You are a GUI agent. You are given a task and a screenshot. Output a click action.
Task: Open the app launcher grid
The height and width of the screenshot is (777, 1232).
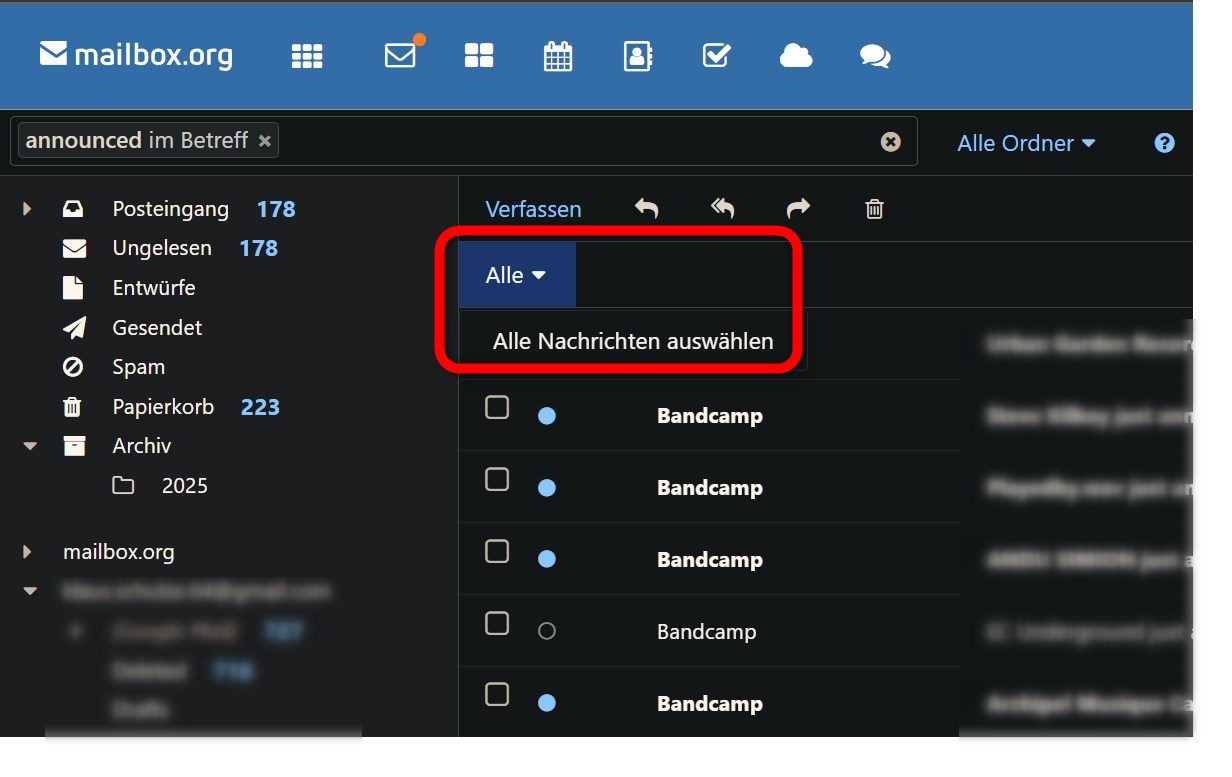pyautogui.click(x=307, y=56)
